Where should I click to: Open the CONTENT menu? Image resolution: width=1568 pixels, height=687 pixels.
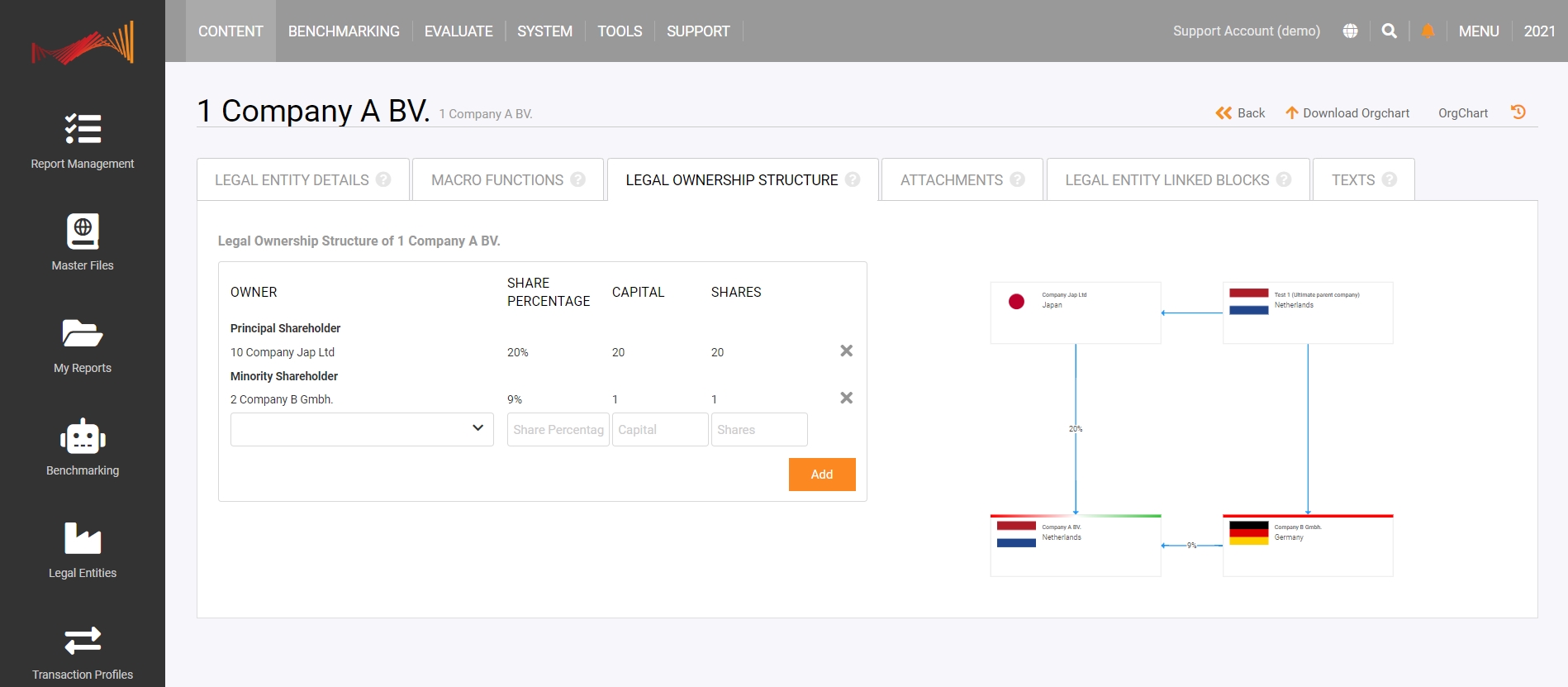coord(230,31)
